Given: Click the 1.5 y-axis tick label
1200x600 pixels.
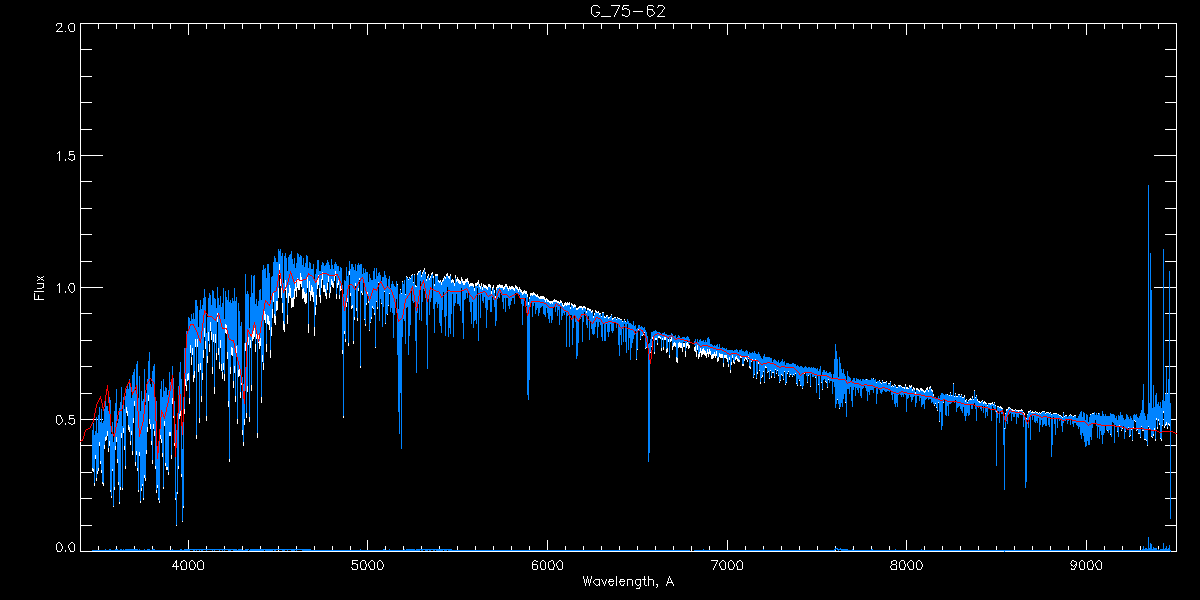Looking at the screenshot, I should 64,157.
